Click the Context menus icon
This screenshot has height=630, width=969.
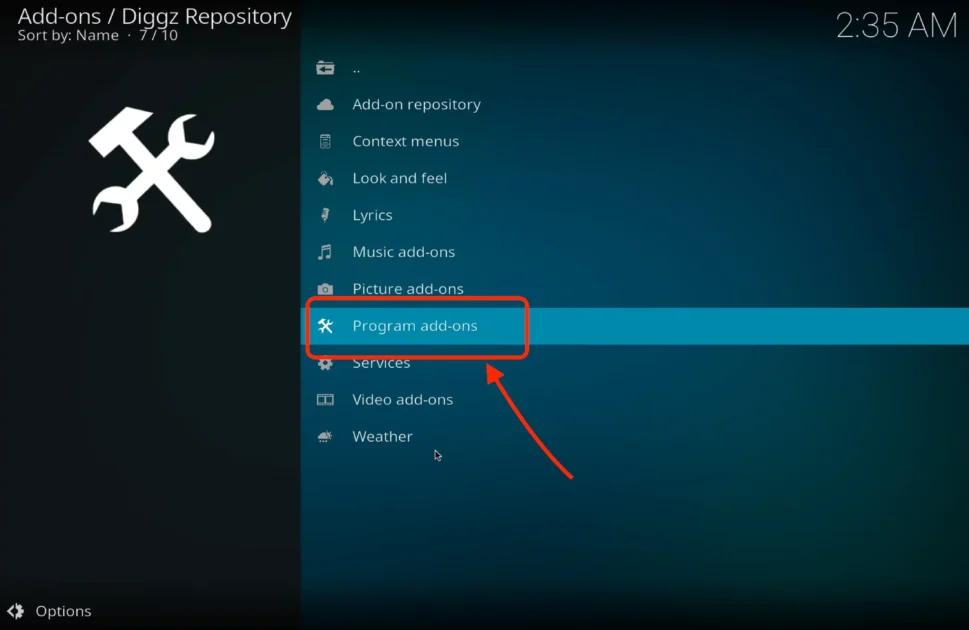pyautogui.click(x=325, y=141)
